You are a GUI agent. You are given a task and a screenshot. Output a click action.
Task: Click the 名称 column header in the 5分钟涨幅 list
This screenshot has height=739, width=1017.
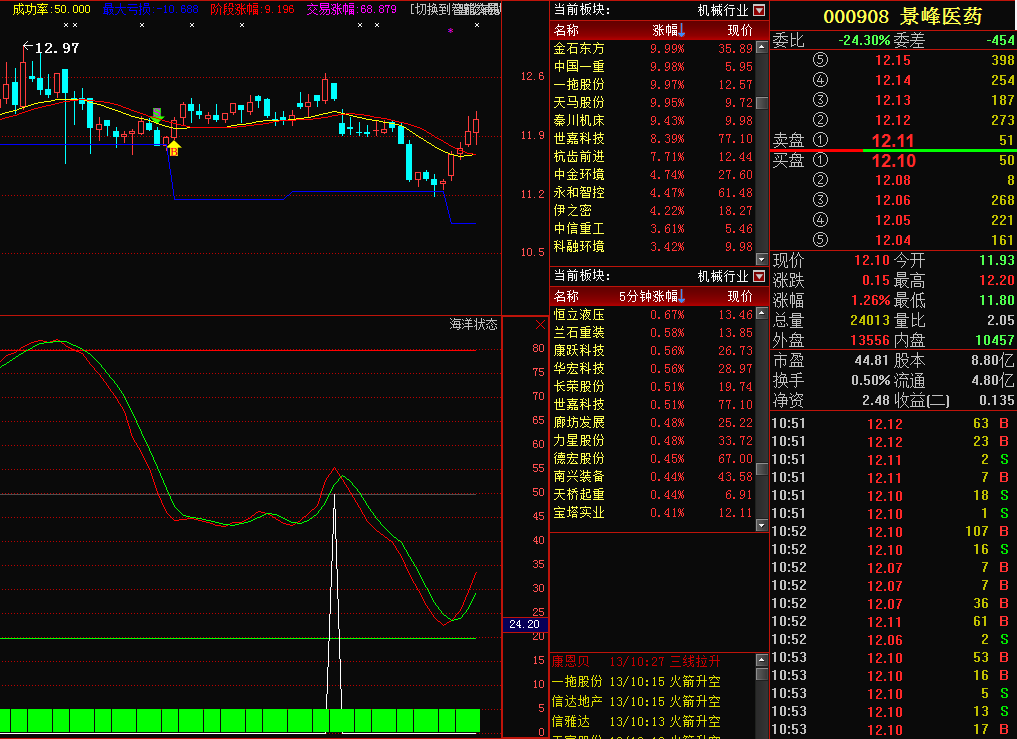(x=566, y=296)
